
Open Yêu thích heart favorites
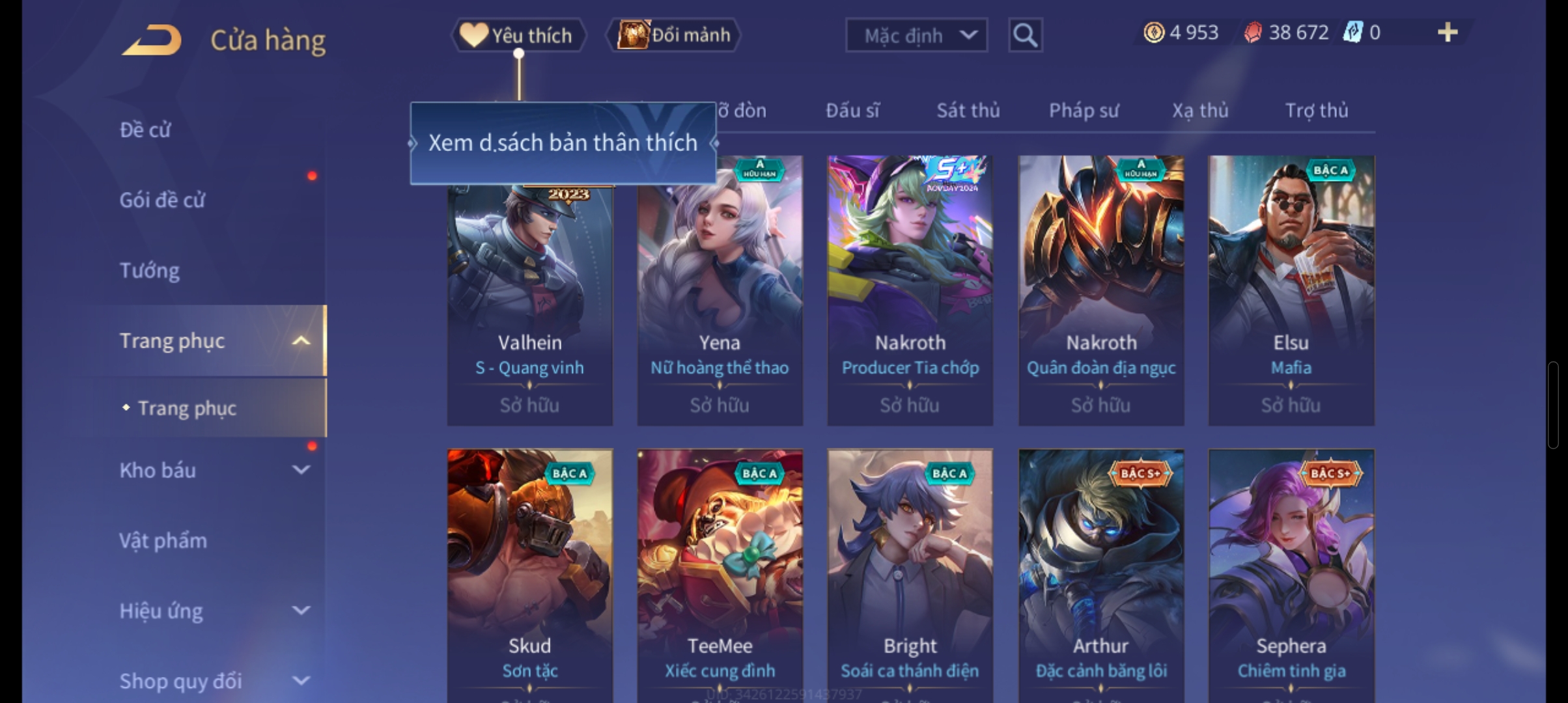pyautogui.click(x=518, y=35)
